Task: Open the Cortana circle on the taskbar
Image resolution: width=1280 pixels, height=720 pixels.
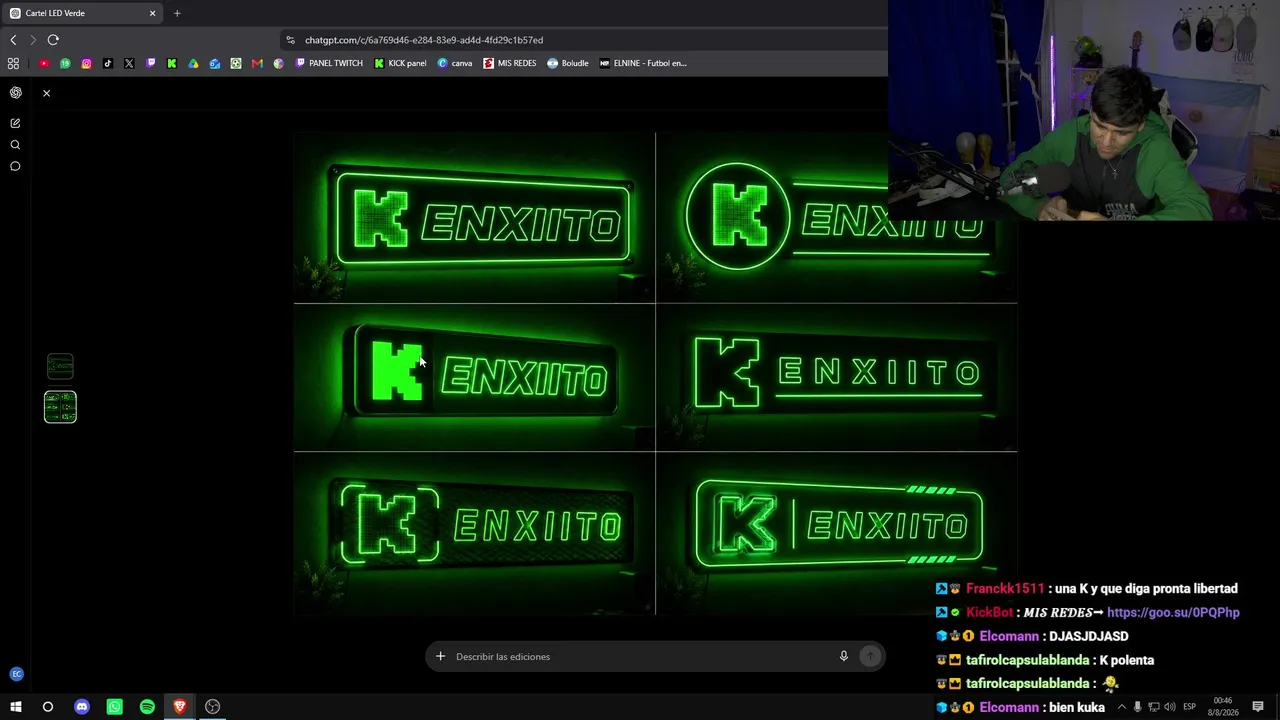Action: [47, 707]
